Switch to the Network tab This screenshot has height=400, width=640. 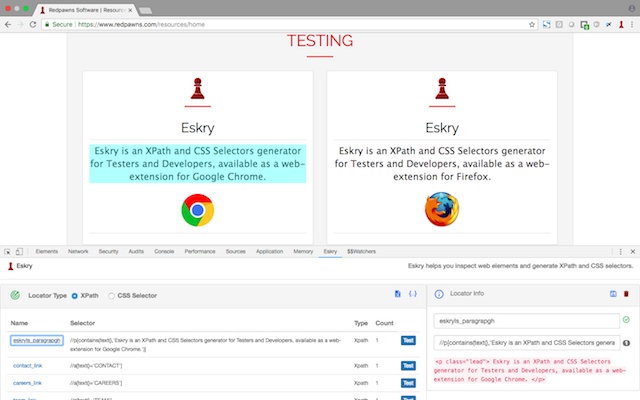(78, 251)
